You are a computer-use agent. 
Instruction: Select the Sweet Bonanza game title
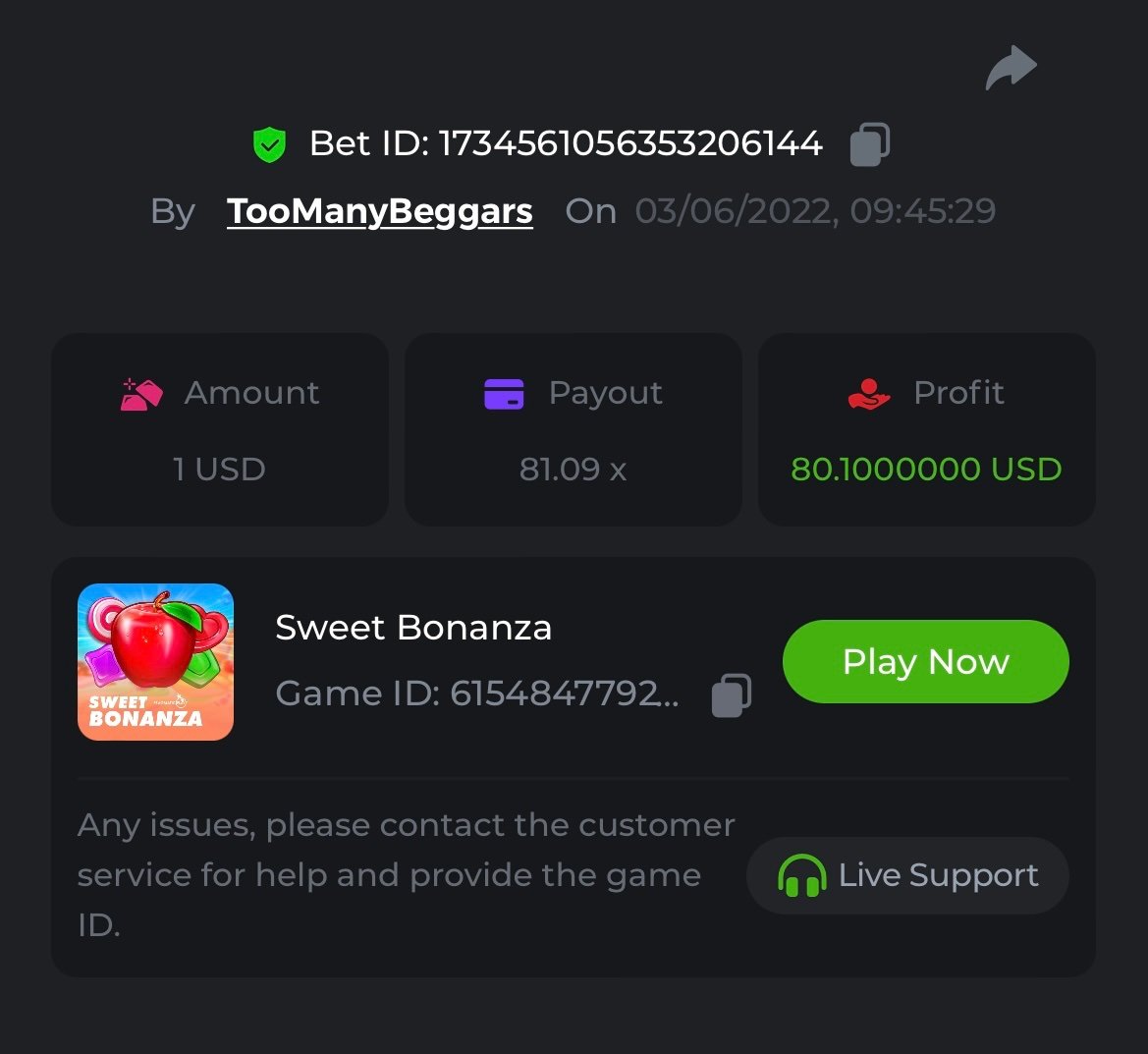tap(413, 628)
